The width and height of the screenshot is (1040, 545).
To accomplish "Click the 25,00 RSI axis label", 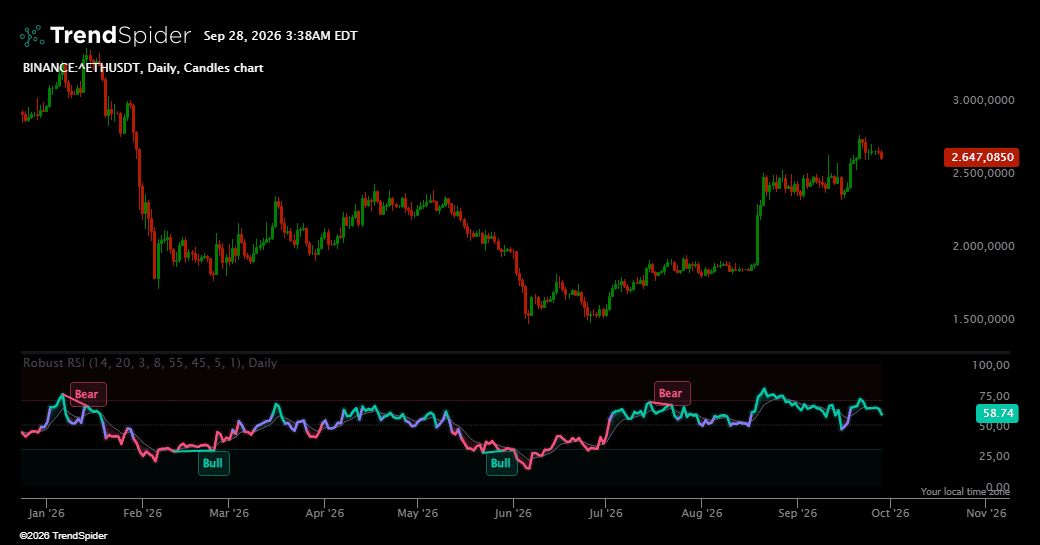I will (994, 456).
